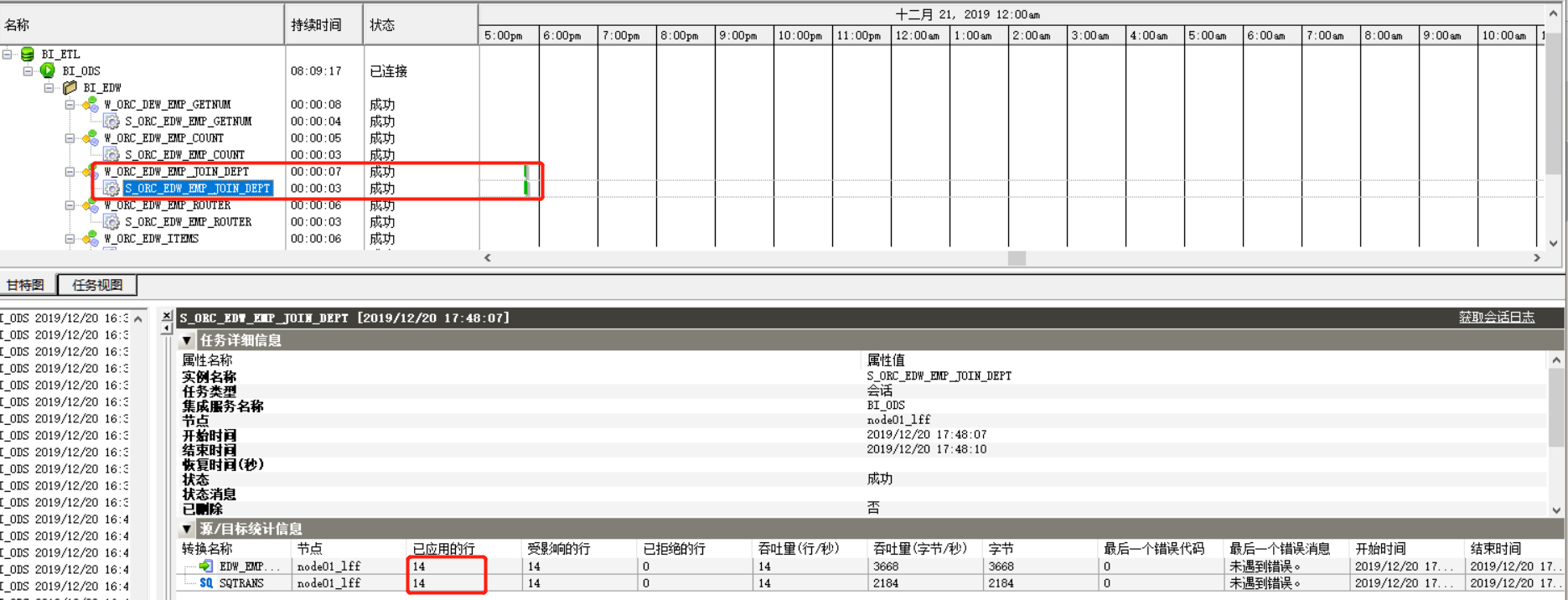The image size is (1568, 600).
Task: Collapse the 任务详细信息 section
Action: pos(187,340)
